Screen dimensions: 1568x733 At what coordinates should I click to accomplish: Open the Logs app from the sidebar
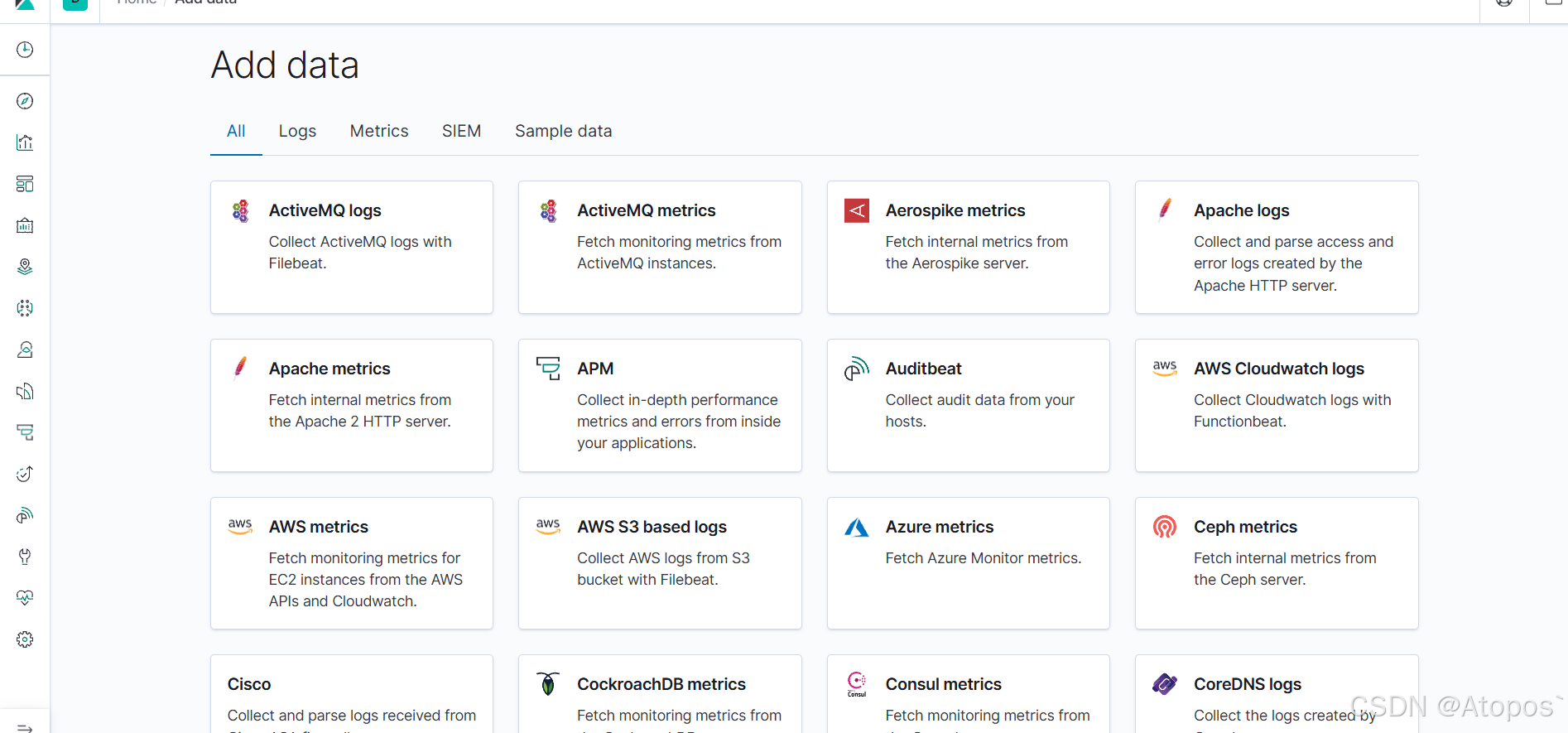(x=25, y=391)
